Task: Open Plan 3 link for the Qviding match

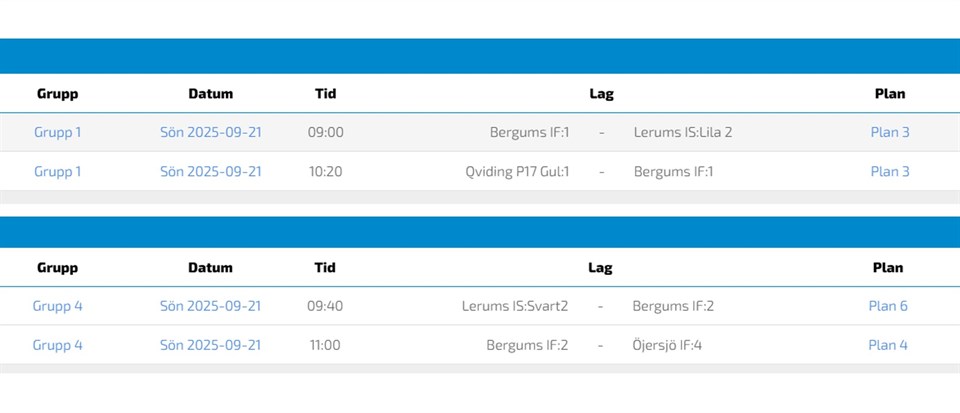Action: tap(890, 171)
